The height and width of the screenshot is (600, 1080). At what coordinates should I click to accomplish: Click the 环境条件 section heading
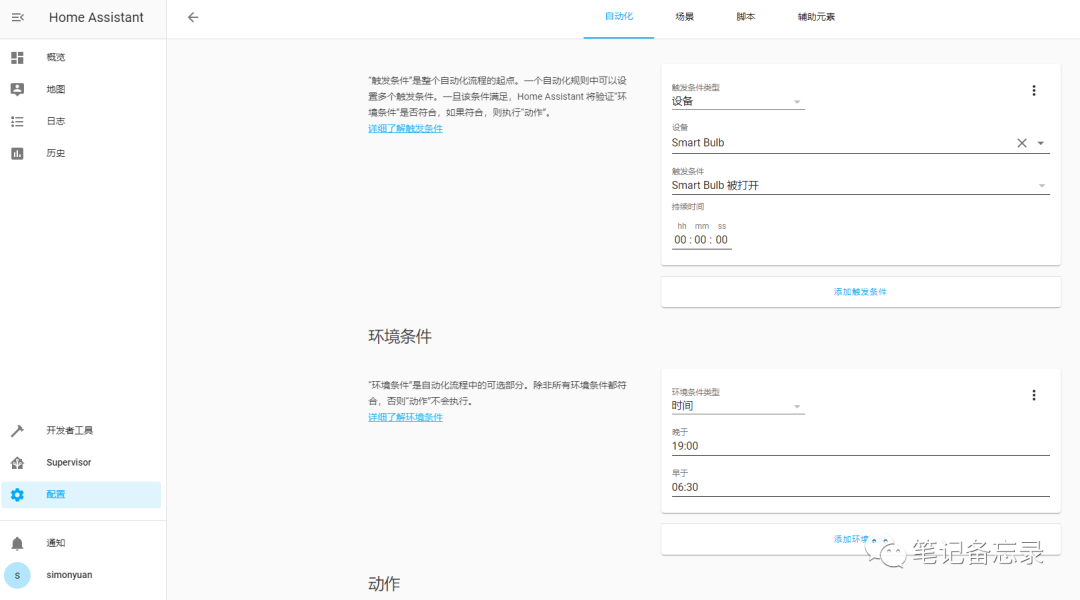pos(399,337)
